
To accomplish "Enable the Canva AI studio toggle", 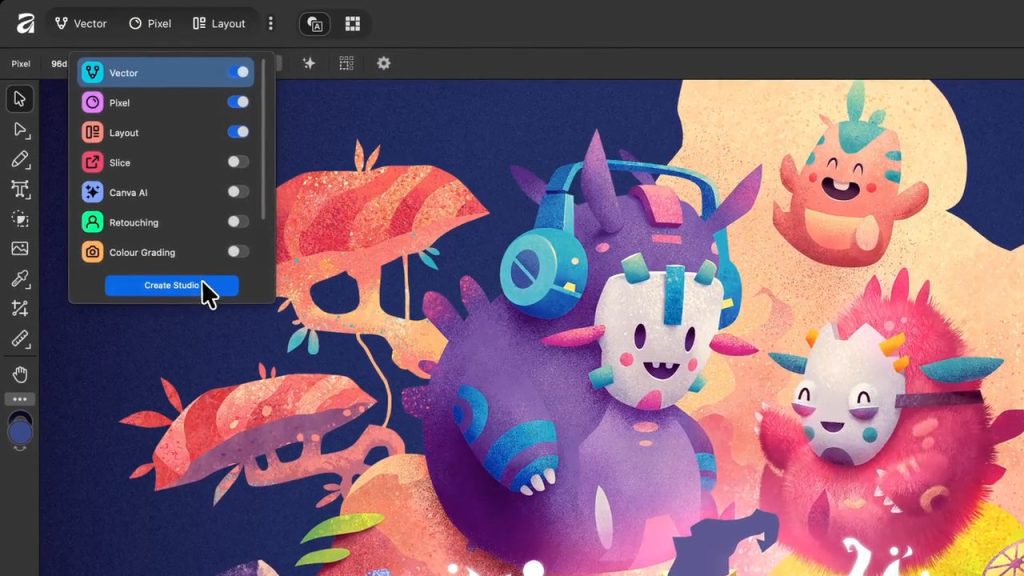I will [x=238, y=192].
